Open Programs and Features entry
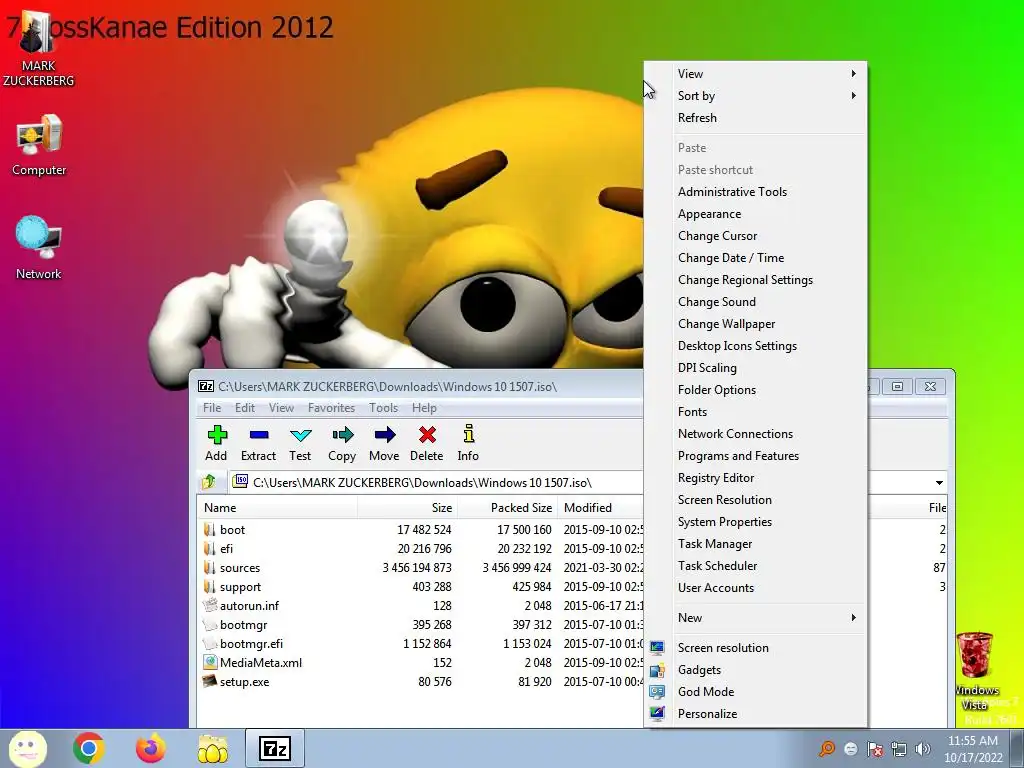The height and width of the screenshot is (768, 1024). pyautogui.click(x=756, y=456)
